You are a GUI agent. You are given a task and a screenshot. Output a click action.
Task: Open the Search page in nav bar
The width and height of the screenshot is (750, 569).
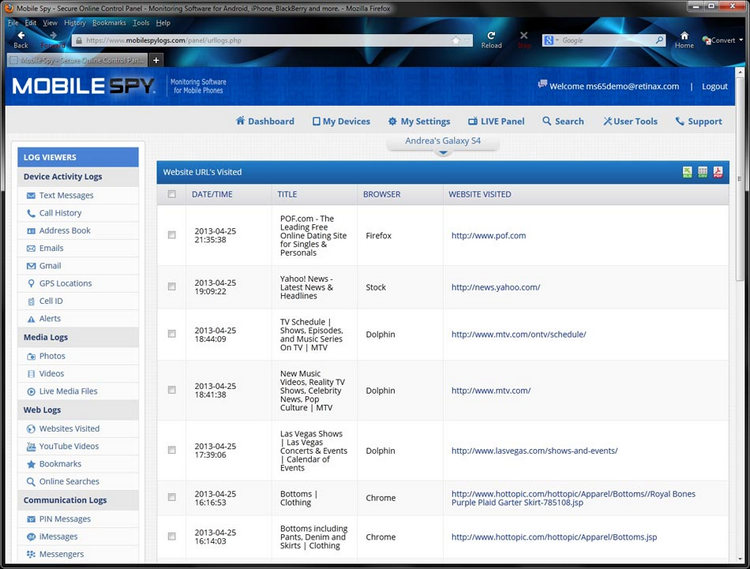(x=563, y=121)
